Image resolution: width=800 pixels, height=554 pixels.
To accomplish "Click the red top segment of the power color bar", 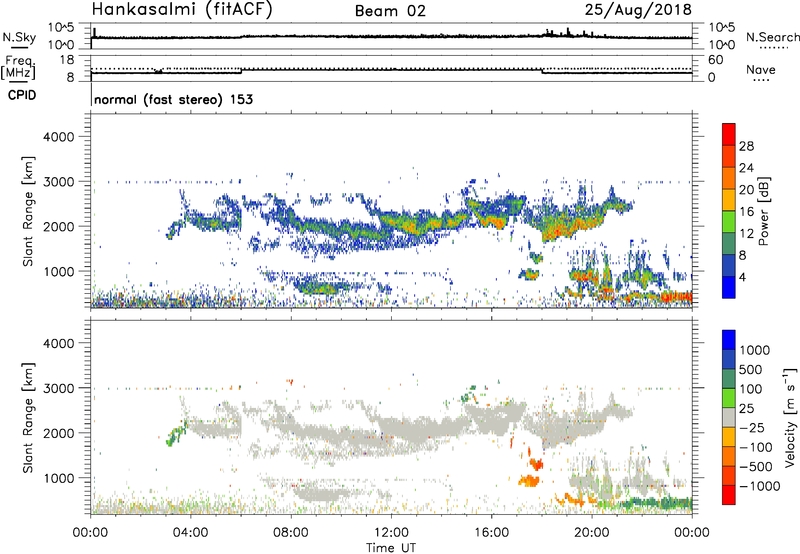I will [729, 135].
